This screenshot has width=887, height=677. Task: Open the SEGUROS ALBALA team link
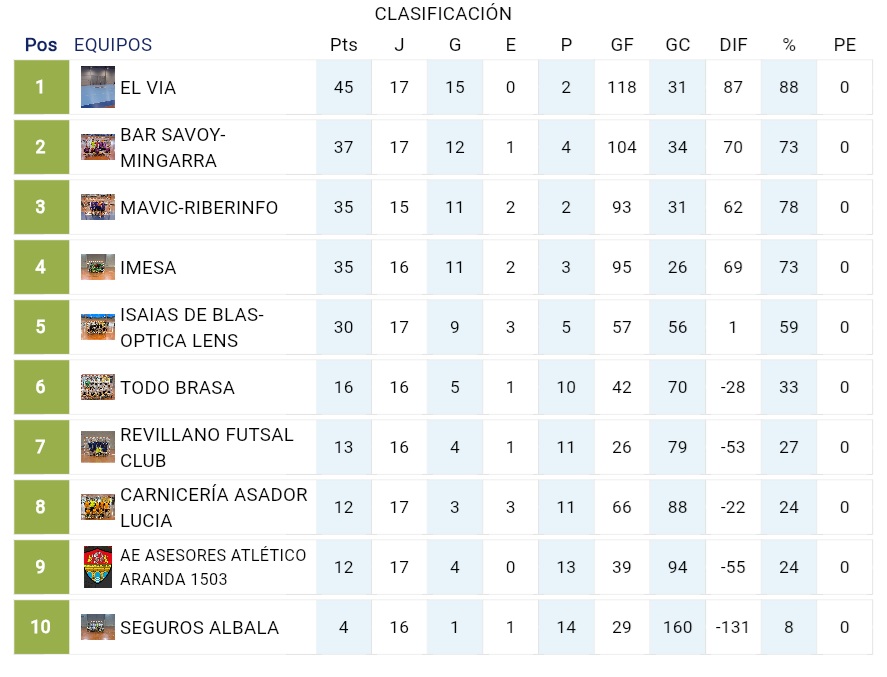[199, 628]
